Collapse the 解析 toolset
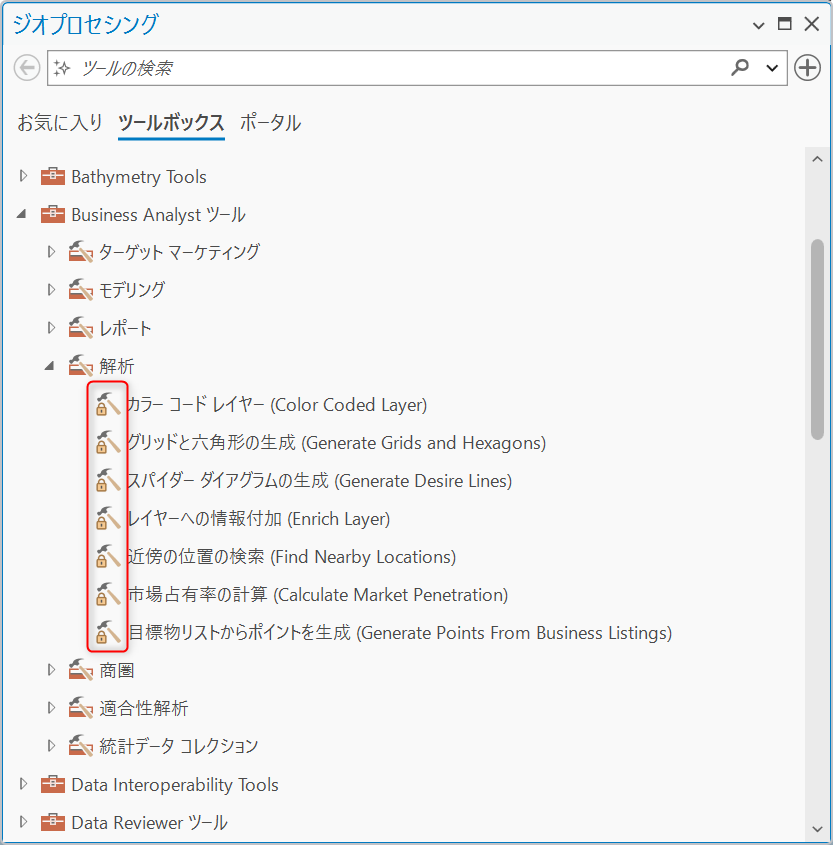833x845 pixels. pyautogui.click(x=51, y=367)
